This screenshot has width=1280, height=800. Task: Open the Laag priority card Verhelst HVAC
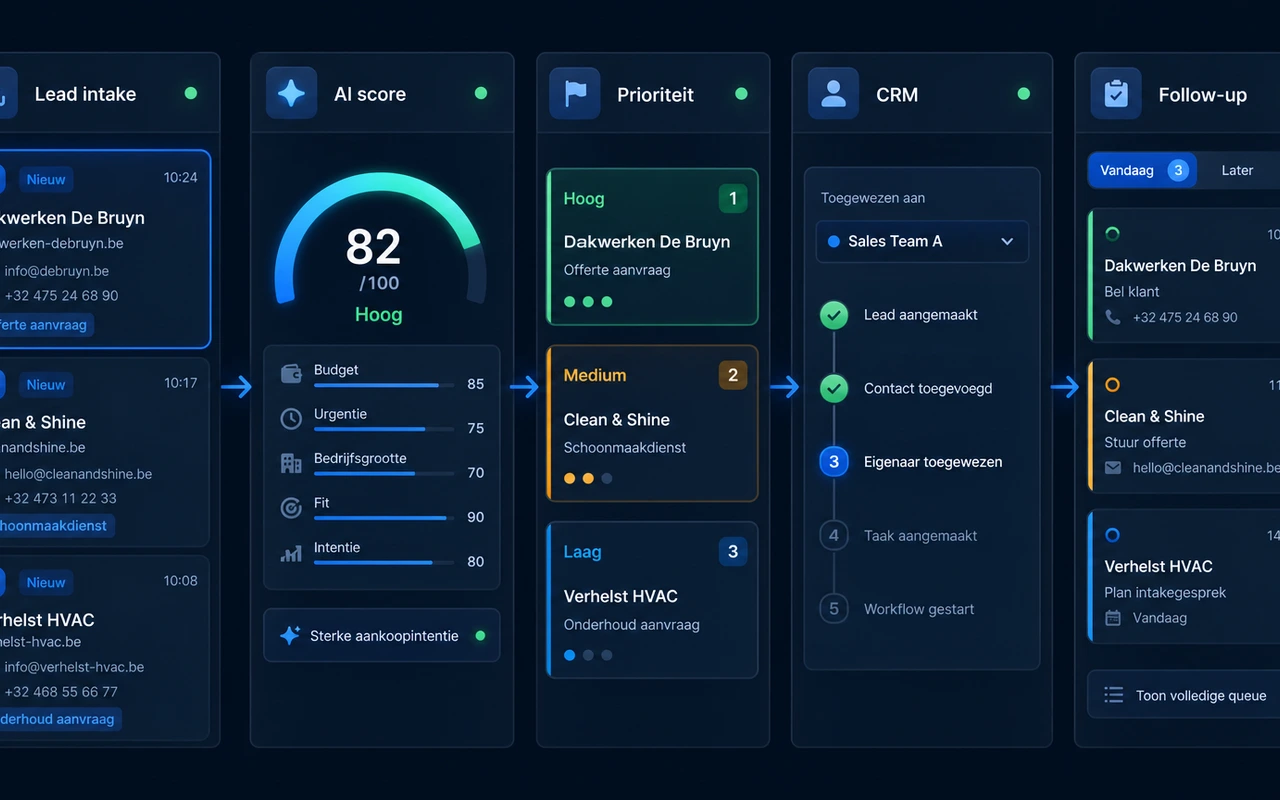coord(652,600)
